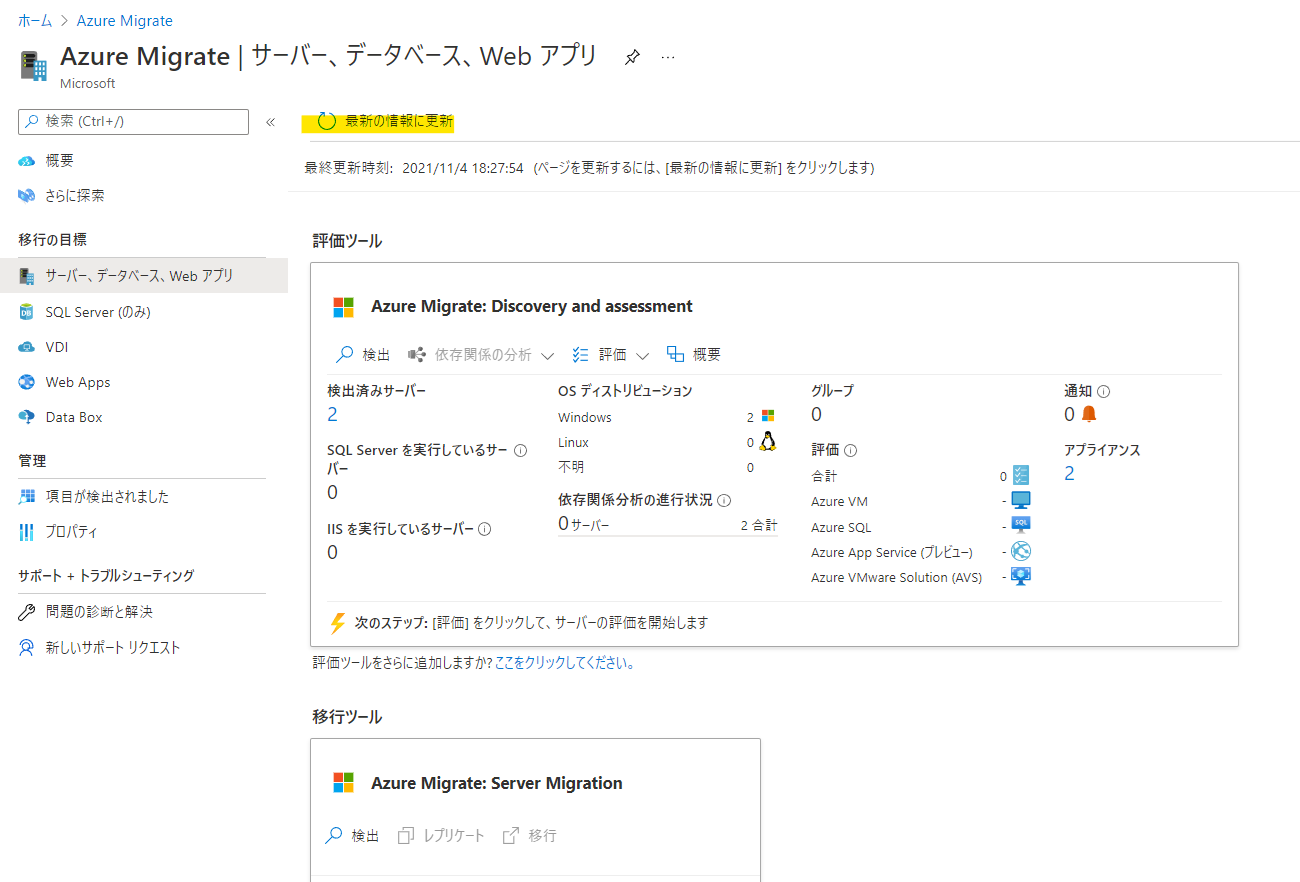Click the Azure VMware Solution icon

tap(1020, 576)
